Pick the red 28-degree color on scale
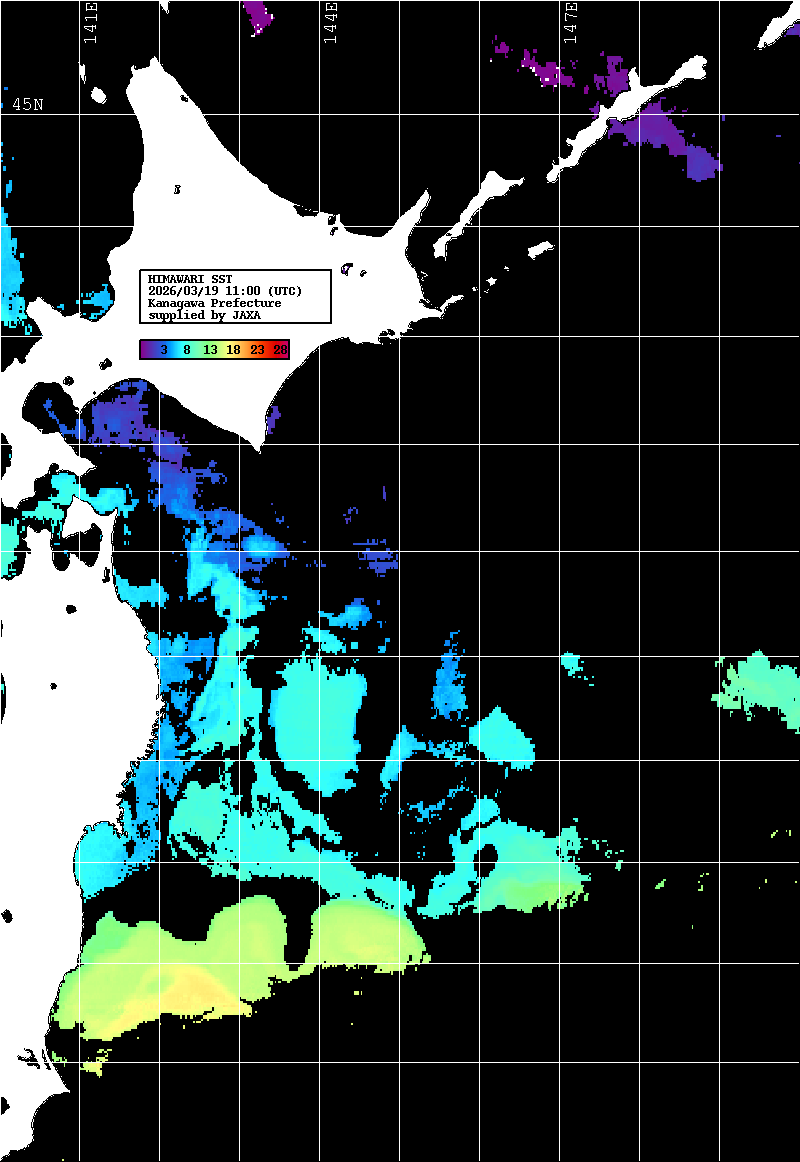The height and width of the screenshot is (1162, 800). pyautogui.click(x=280, y=349)
